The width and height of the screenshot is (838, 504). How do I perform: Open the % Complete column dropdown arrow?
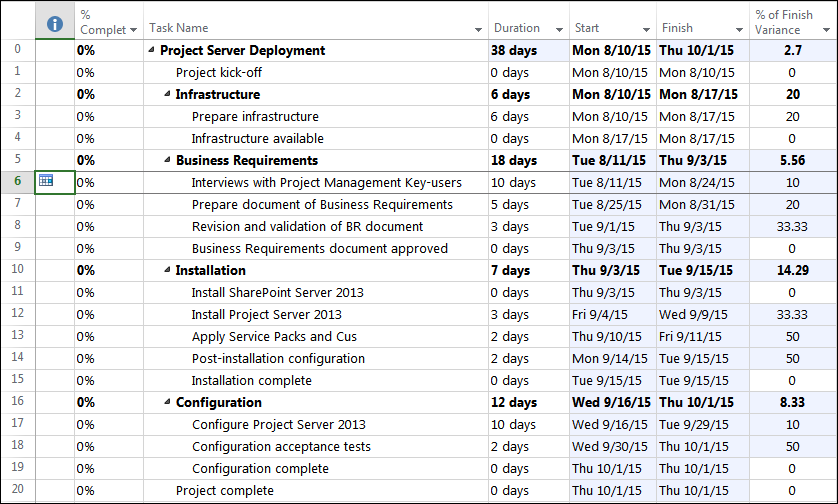[x=134, y=30]
